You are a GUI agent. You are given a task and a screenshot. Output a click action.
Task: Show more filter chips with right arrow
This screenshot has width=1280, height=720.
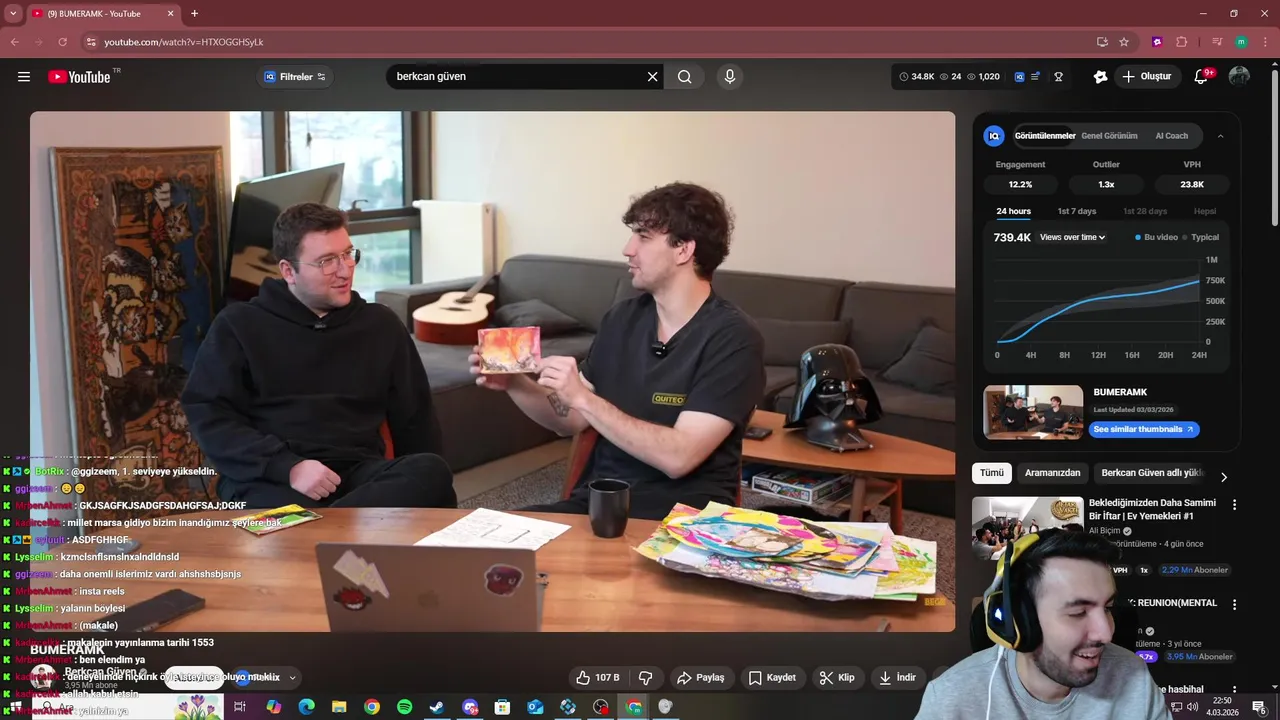coord(1223,477)
